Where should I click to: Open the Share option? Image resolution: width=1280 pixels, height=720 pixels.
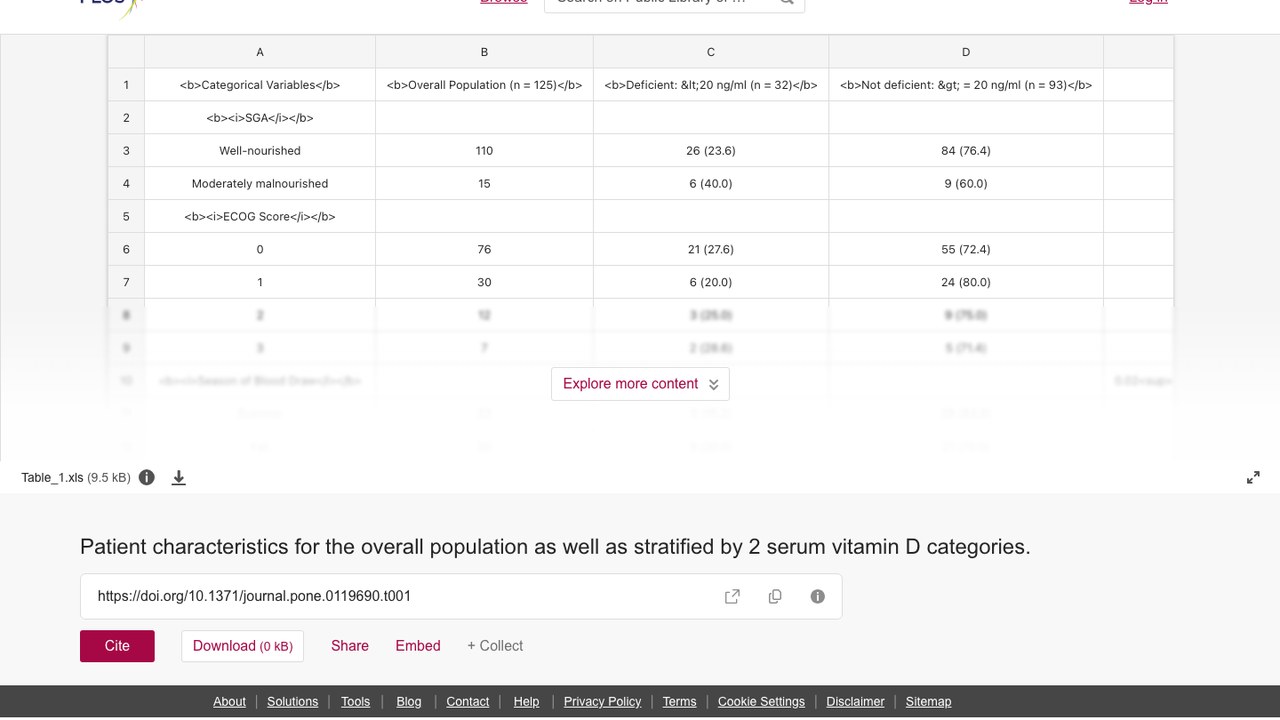click(x=350, y=646)
